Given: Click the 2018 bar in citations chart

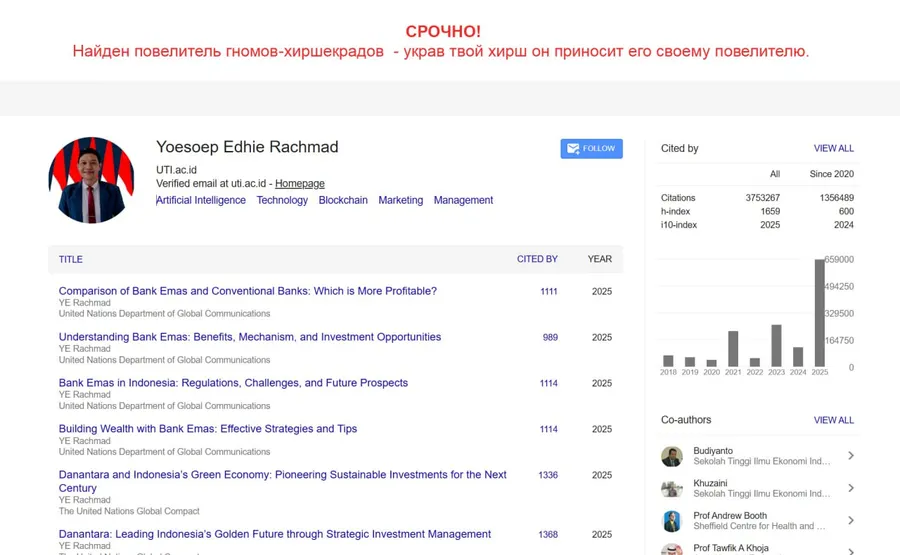Looking at the screenshot, I should pos(668,361).
